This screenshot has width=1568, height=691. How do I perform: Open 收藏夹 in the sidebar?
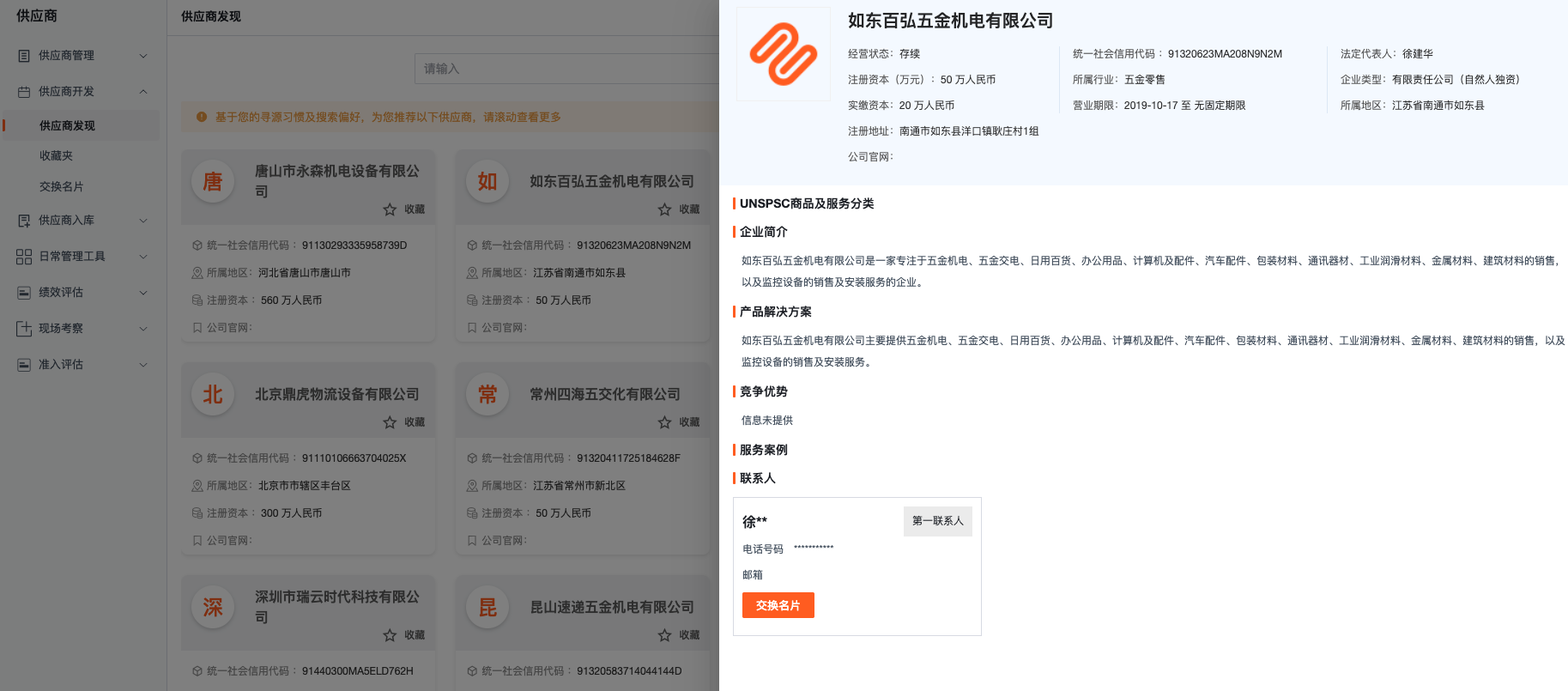[56, 156]
